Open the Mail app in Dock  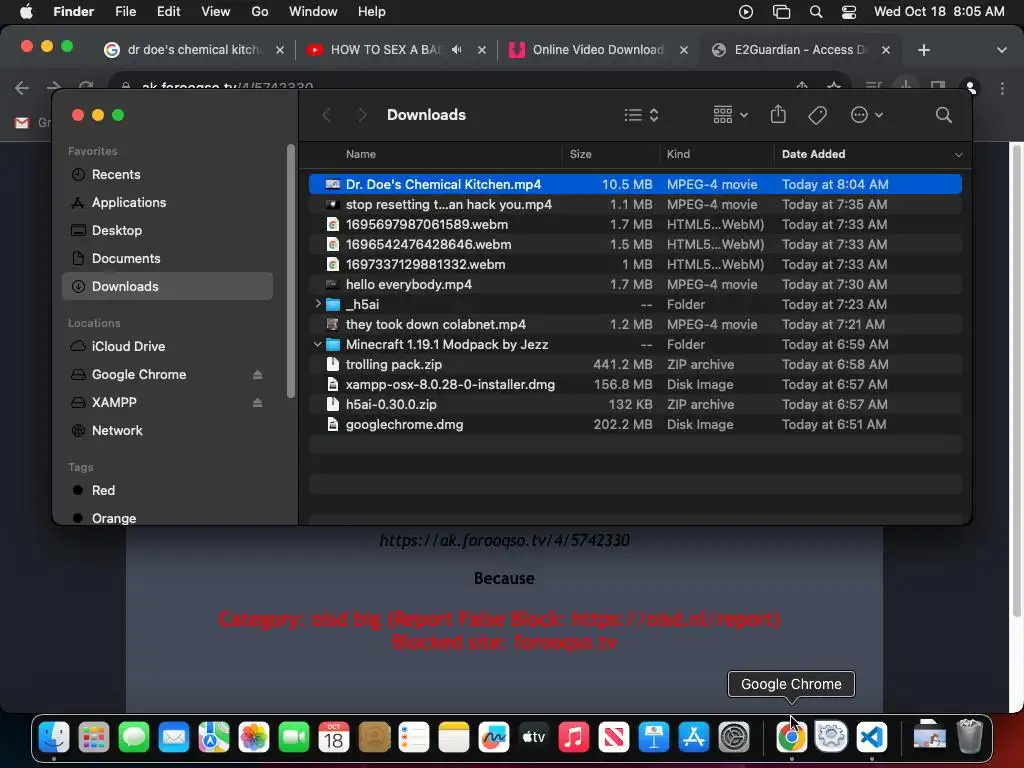coord(174,737)
